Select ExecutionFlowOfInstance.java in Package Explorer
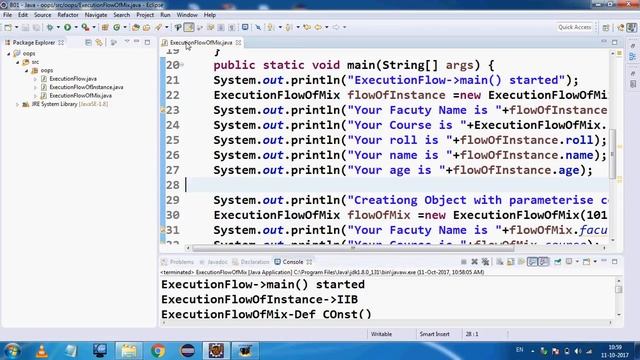Screen dimensions: 640x360 [x=86, y=87]
